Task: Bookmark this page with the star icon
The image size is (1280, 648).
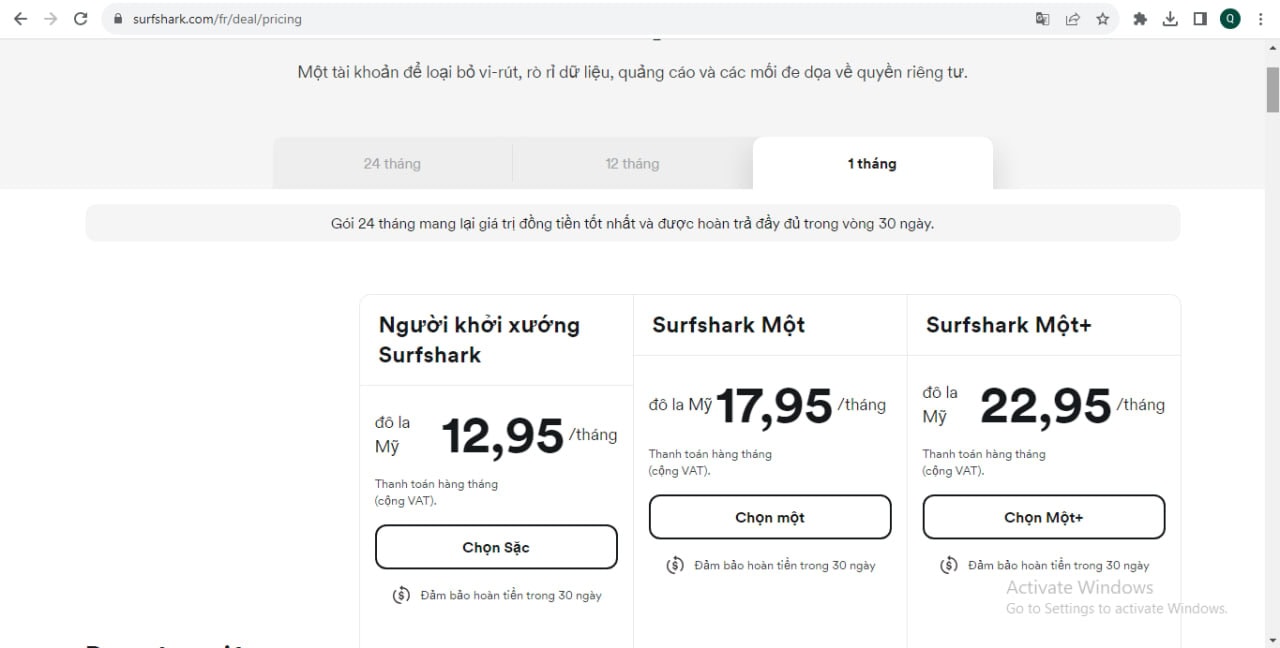Action: [1103, 19]
